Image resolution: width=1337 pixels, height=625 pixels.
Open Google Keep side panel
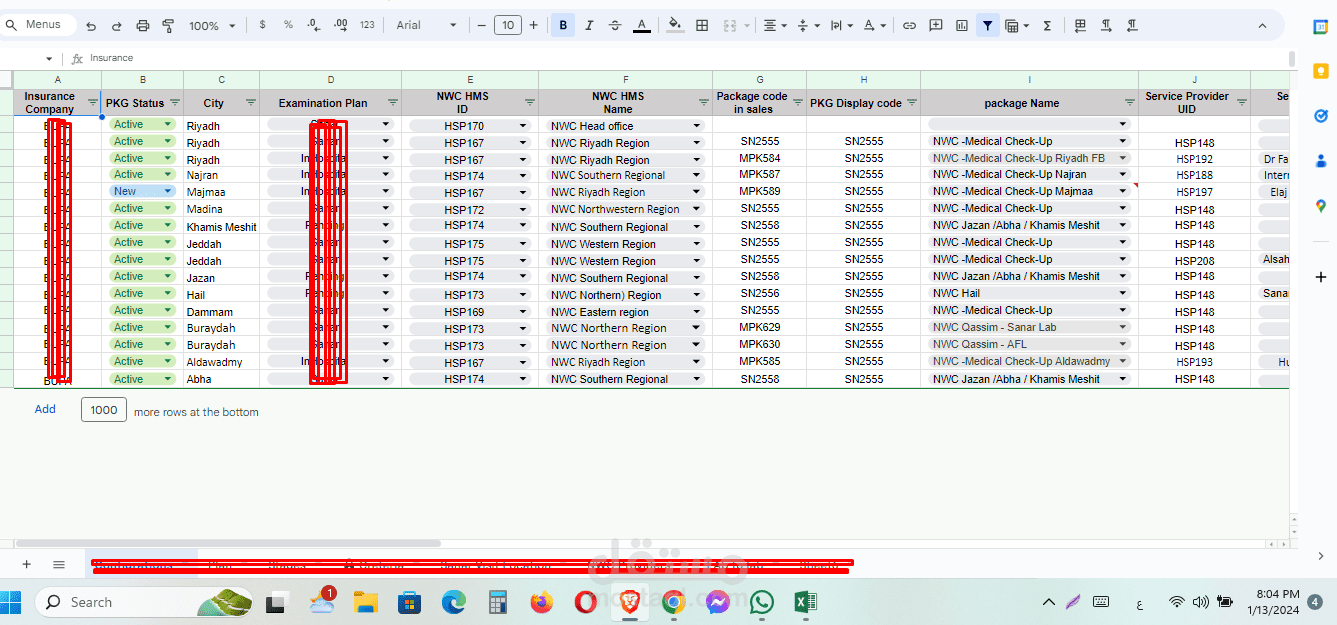point(1320,72)
